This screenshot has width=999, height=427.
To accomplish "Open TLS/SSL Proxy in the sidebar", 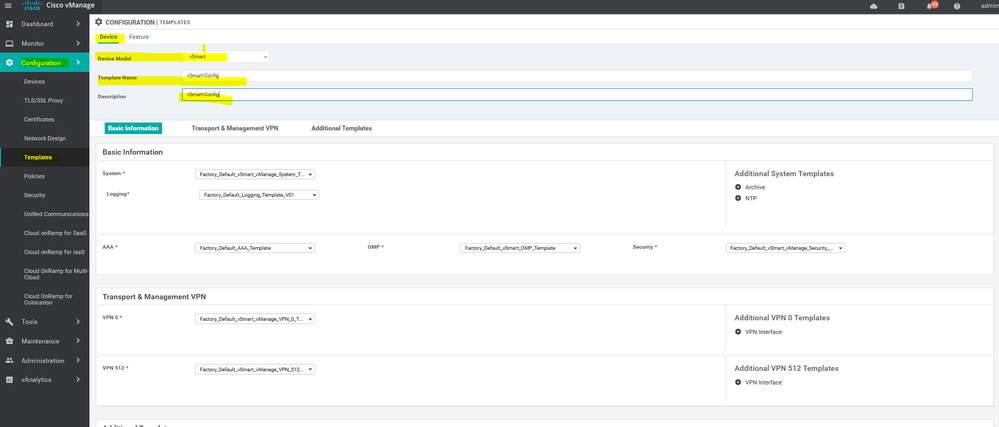I will (x=43, y=101).
